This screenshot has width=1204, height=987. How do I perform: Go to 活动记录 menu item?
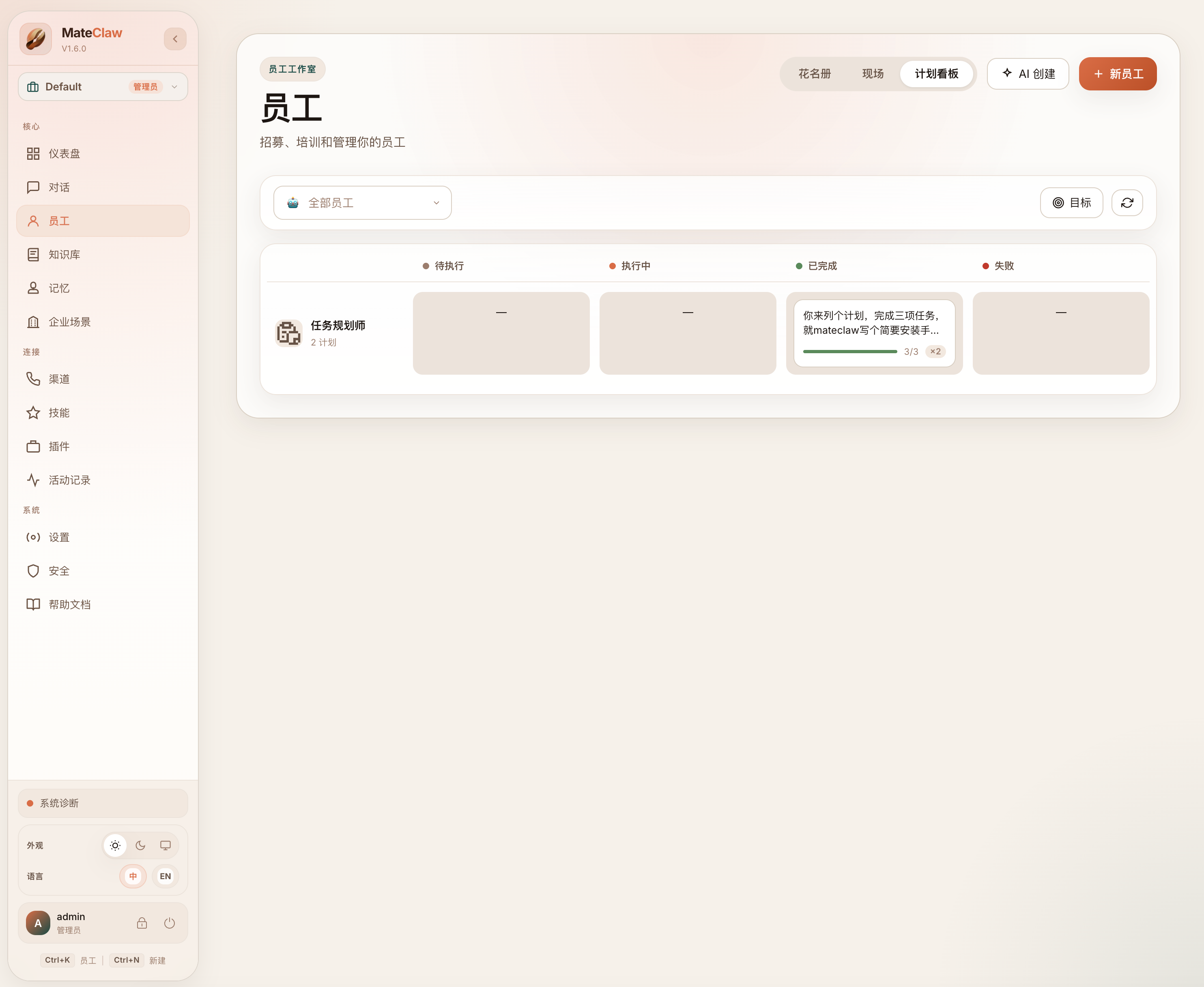click(x=103, y=481)
